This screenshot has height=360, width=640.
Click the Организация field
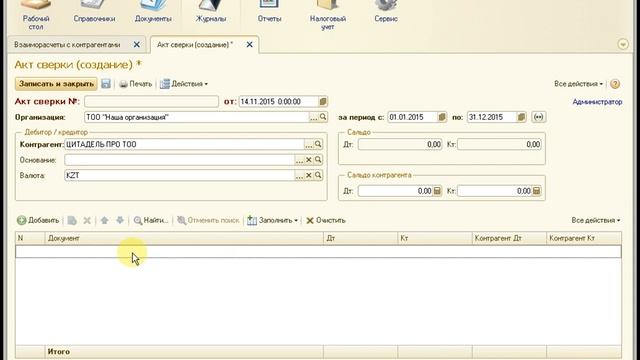(x=196, y=117)
